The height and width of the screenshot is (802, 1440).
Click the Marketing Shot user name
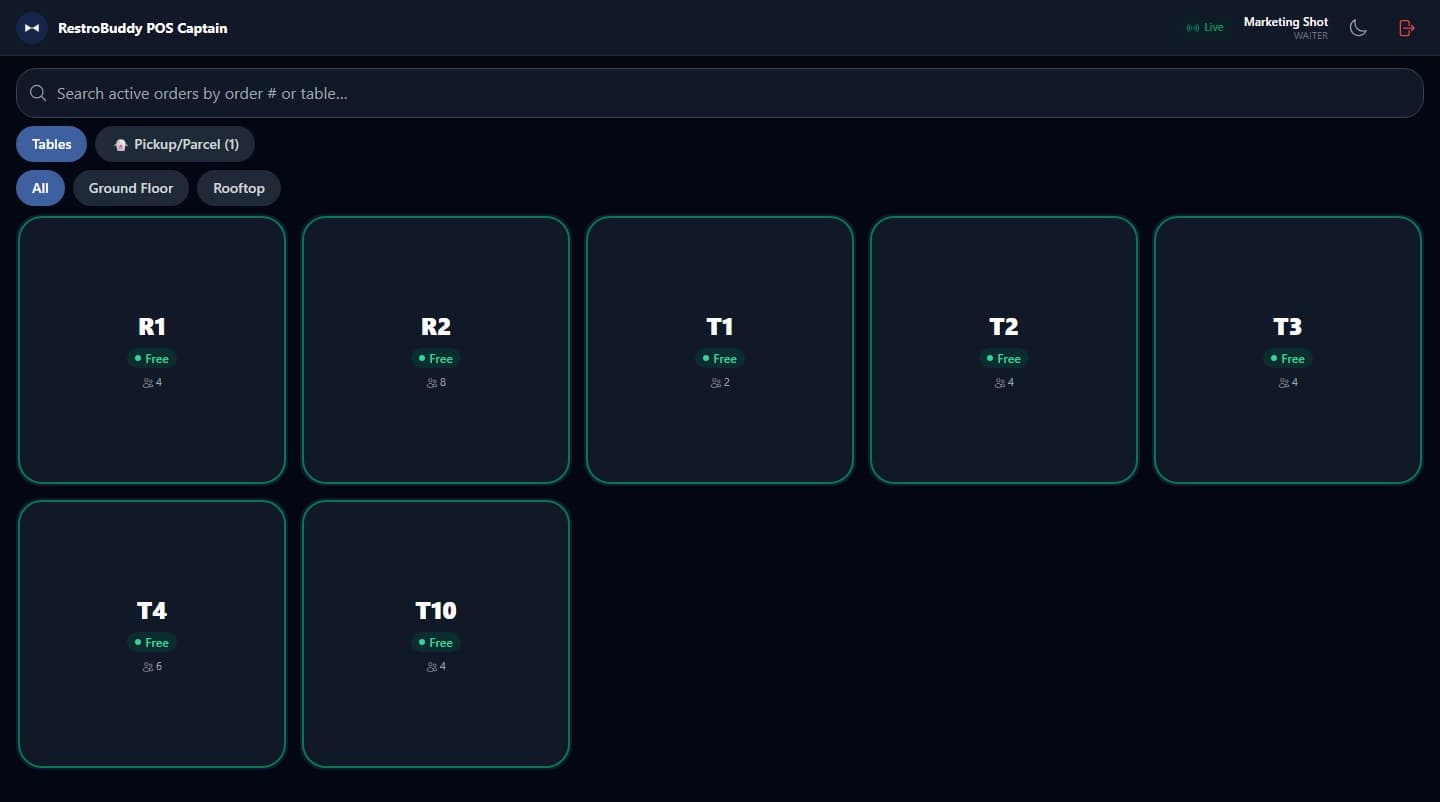coord(1286,22)
